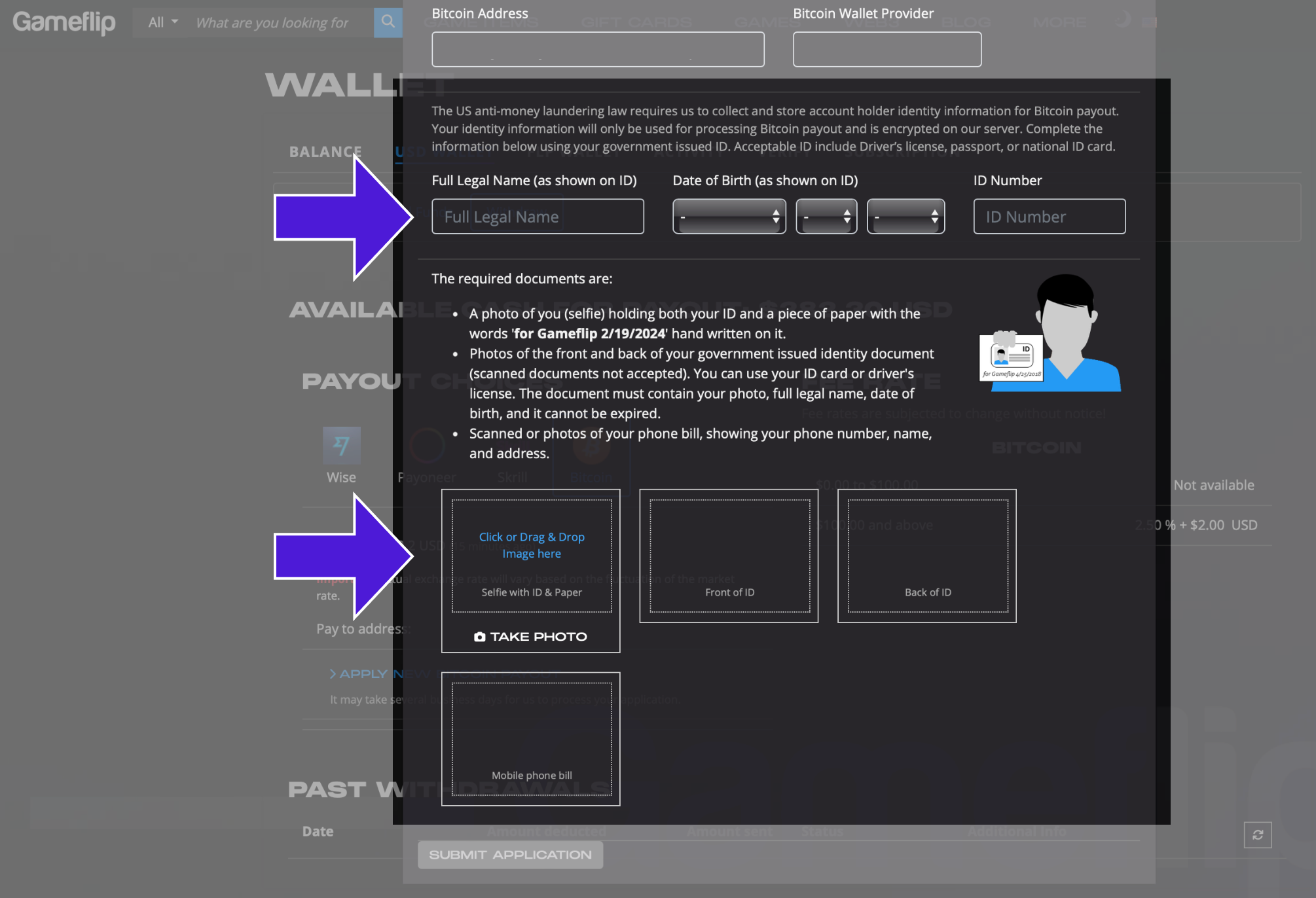The height and width of the screenshot is (898, 1316).
Task: Click the Mobile phone bill upload area
Action: [x=530, y=738]
